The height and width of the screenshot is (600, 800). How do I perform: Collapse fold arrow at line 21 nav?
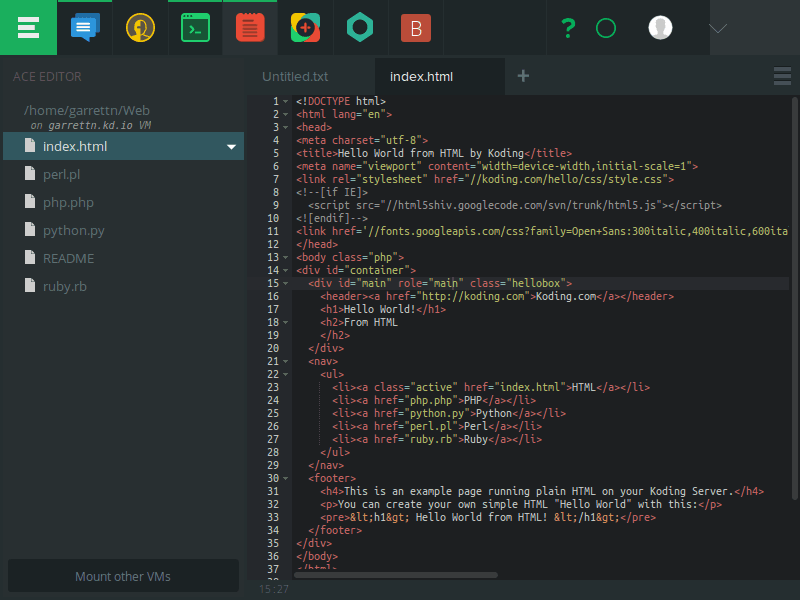tap(286, 362)
